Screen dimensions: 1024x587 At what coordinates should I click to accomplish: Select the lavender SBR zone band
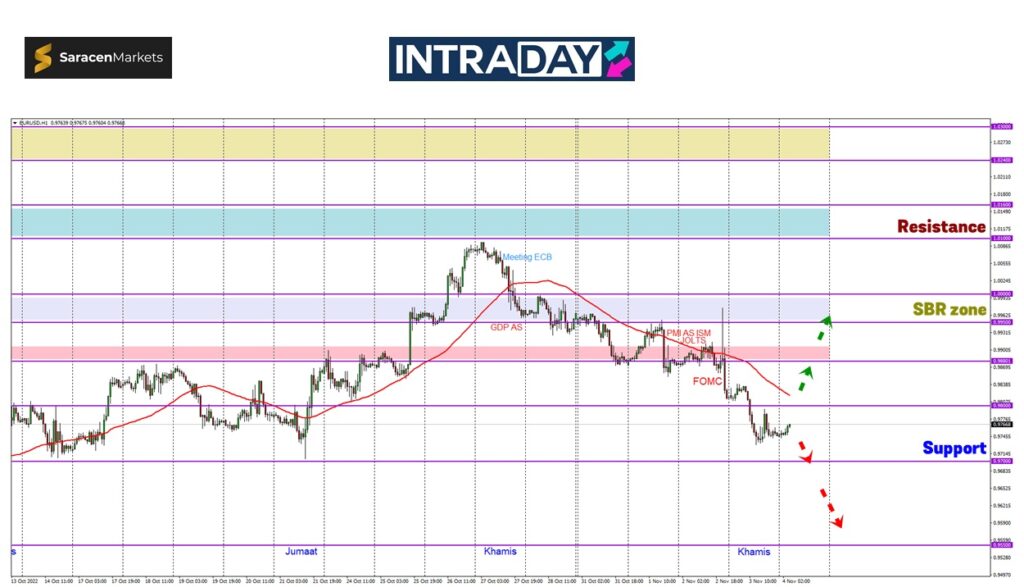(x=420, y=308)
